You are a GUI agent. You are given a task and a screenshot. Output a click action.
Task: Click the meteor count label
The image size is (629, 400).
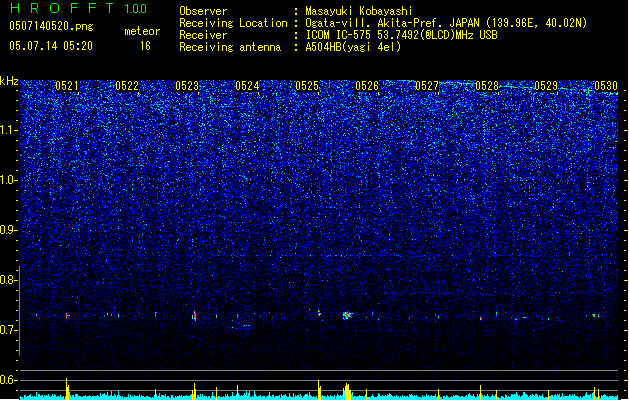click(142, 31)
